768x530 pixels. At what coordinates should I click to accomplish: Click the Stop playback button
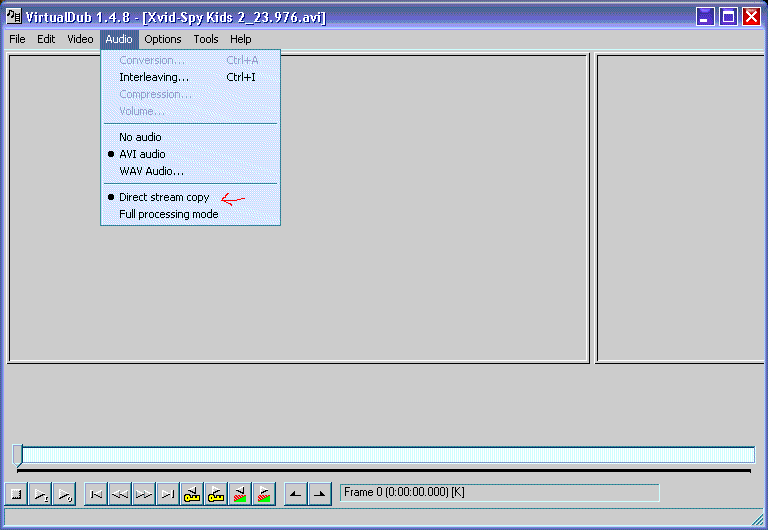point(17,494)
